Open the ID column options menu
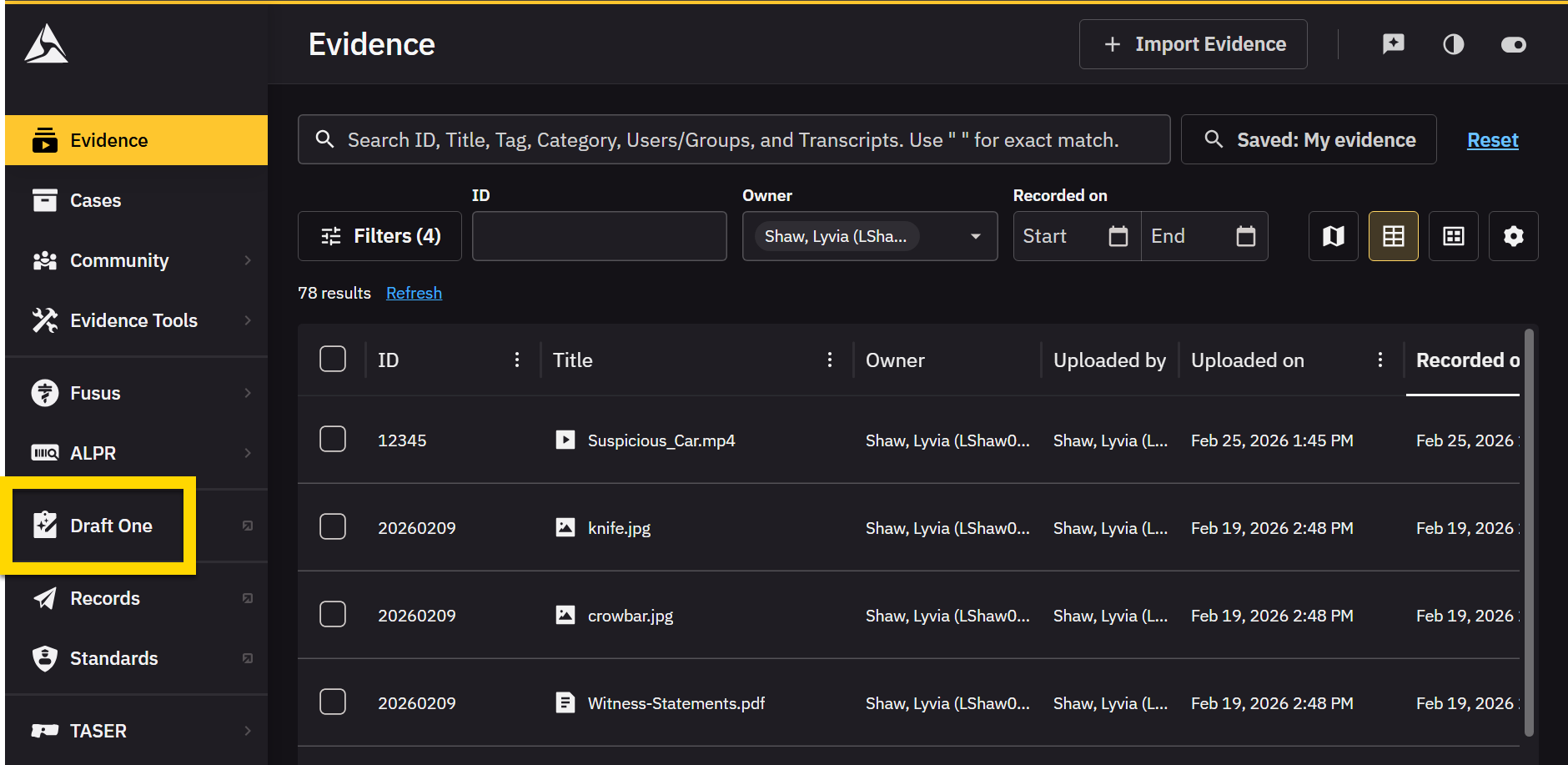Image resolution: width=1568 pixels, height=765 pixels. (517, 360)
